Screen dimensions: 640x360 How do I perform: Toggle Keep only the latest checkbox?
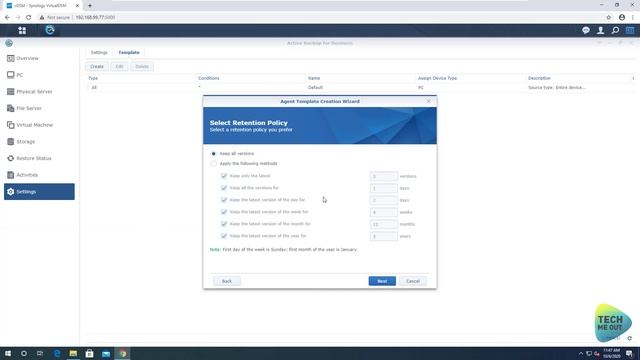[x=224, y=176]
